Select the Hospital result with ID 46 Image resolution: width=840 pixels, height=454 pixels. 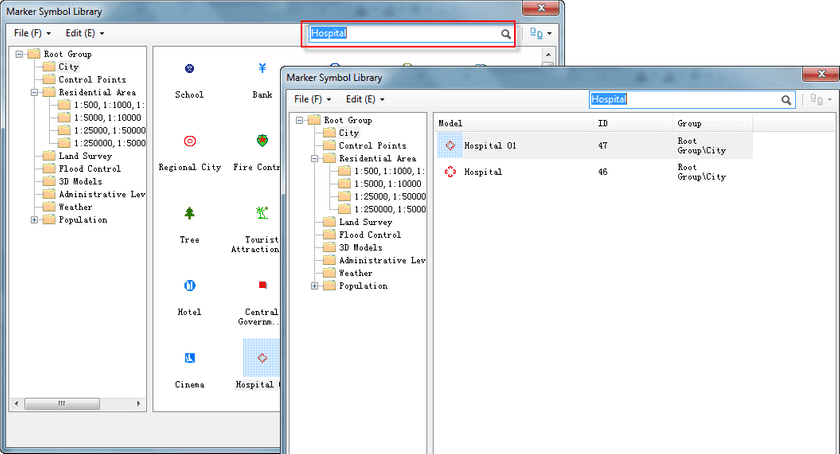pos(483,172)
